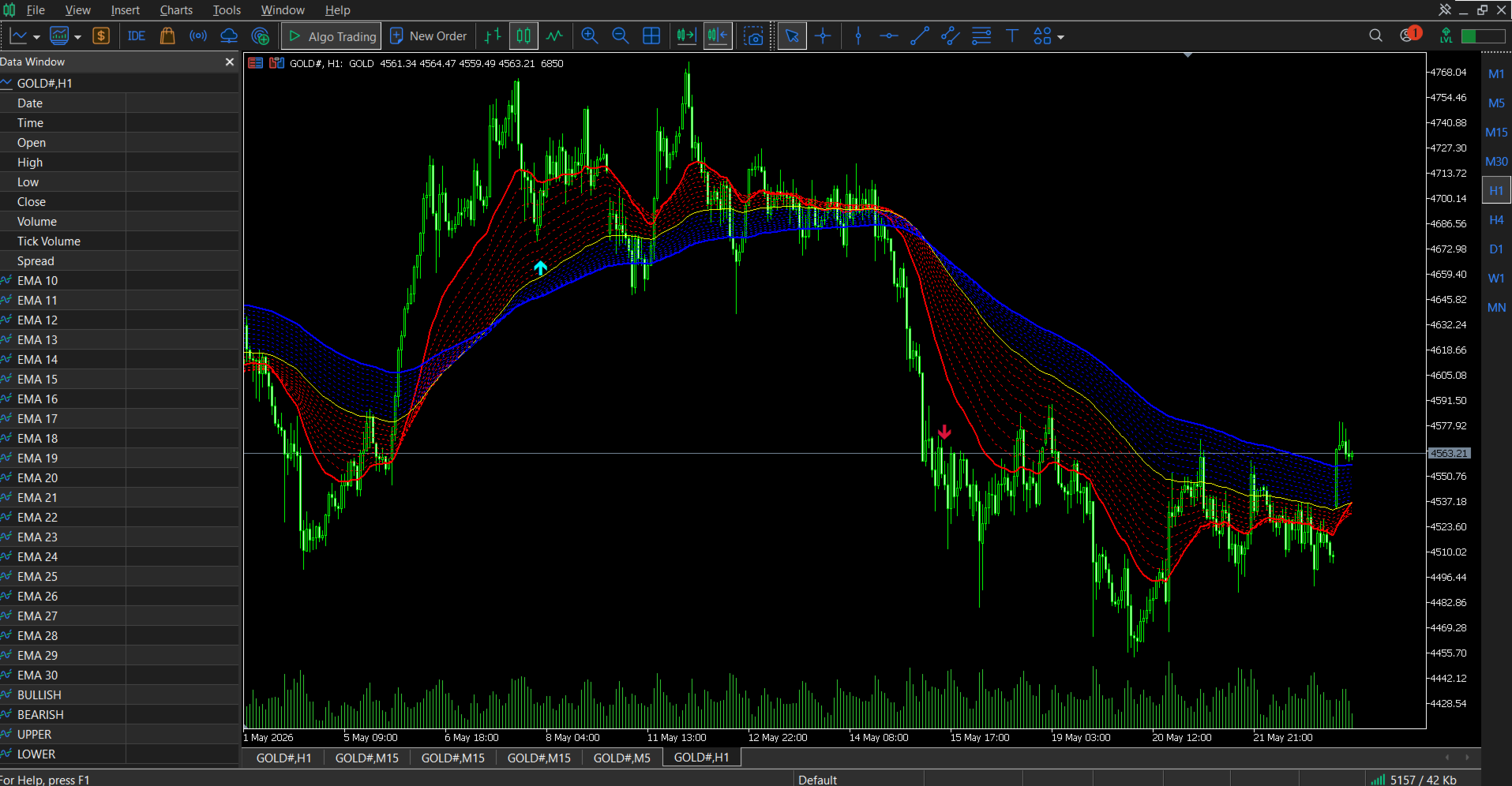Click the New Order button
This screenshot has height=786, width=1512.
(x=429, y=36)
